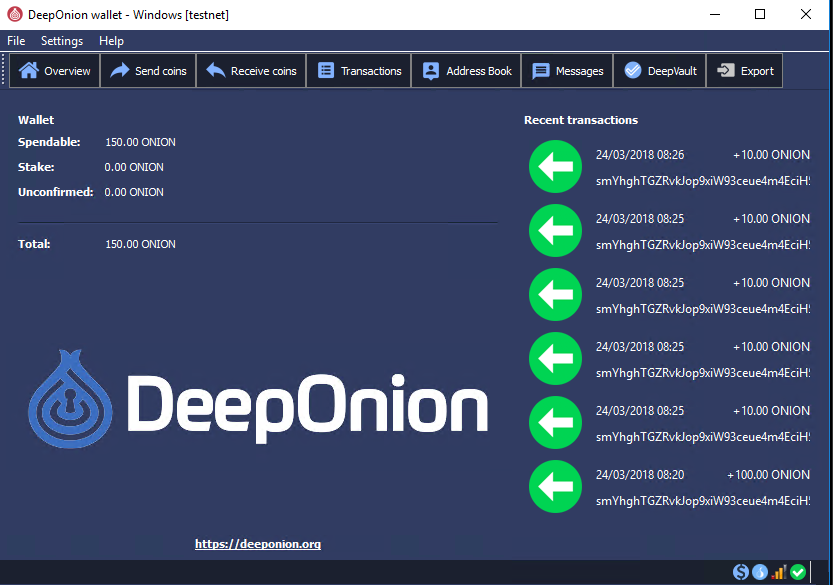Open the File menu
Screen dimensions: 833x585
[x=16, y=41]
